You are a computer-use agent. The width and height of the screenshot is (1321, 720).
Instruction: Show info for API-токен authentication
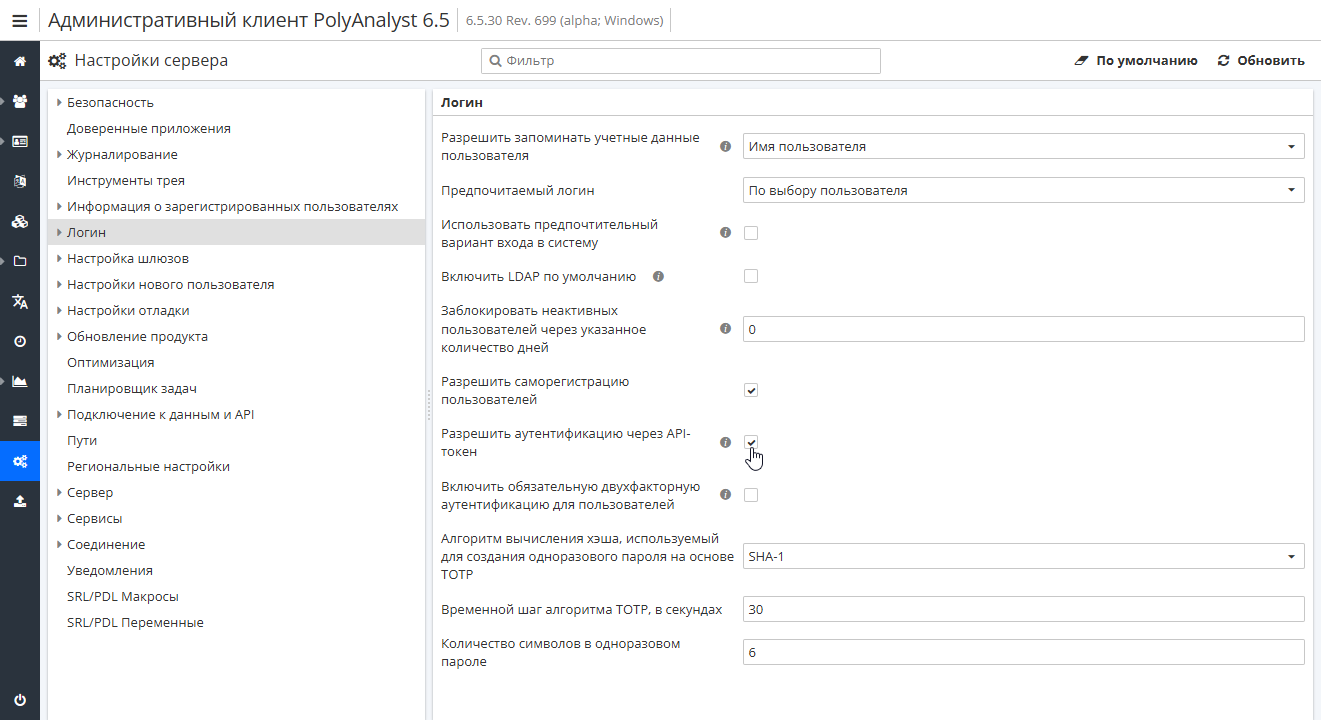726,442
